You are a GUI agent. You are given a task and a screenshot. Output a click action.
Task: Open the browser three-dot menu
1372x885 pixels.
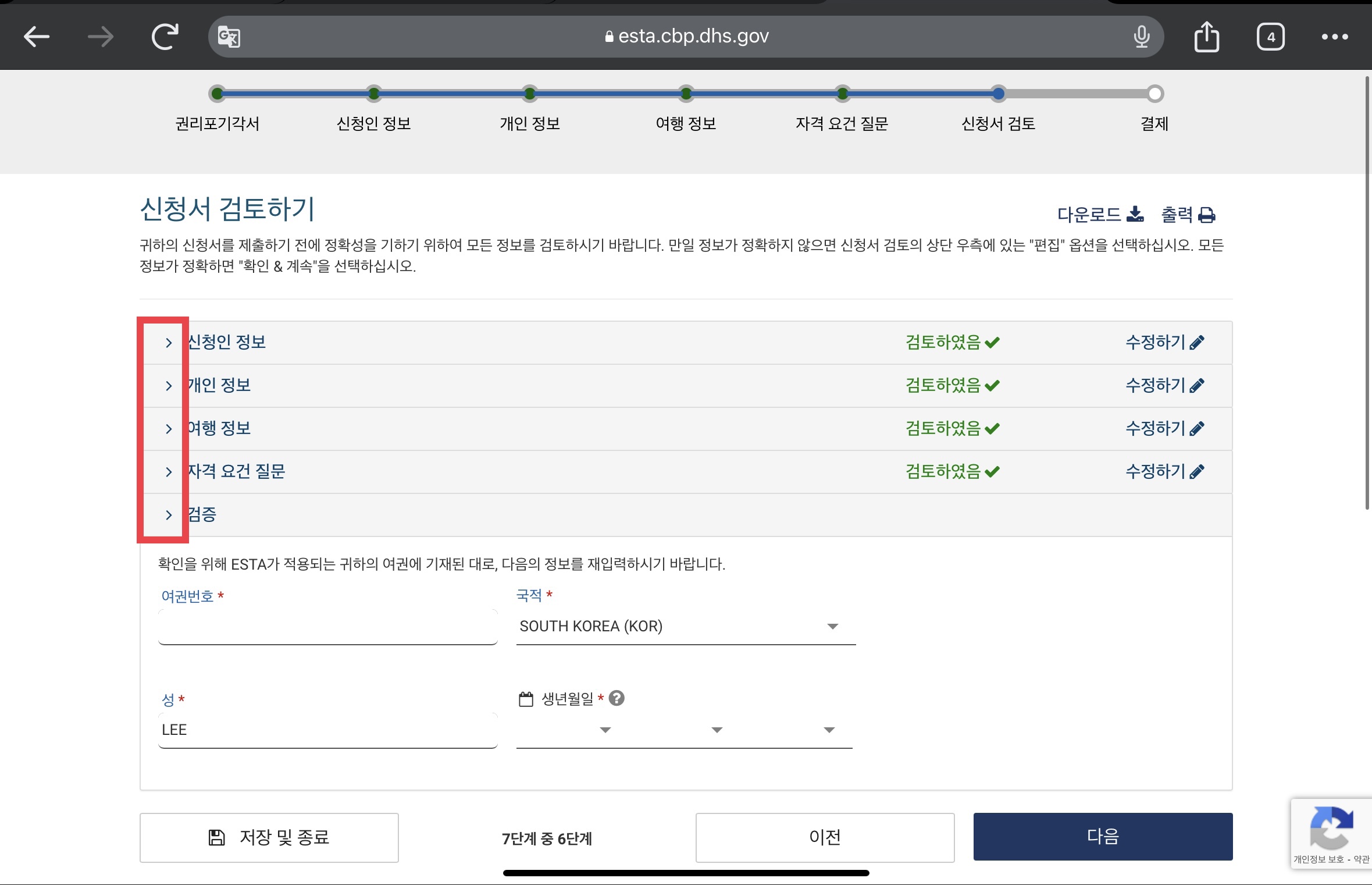[x=1334, y=37]
